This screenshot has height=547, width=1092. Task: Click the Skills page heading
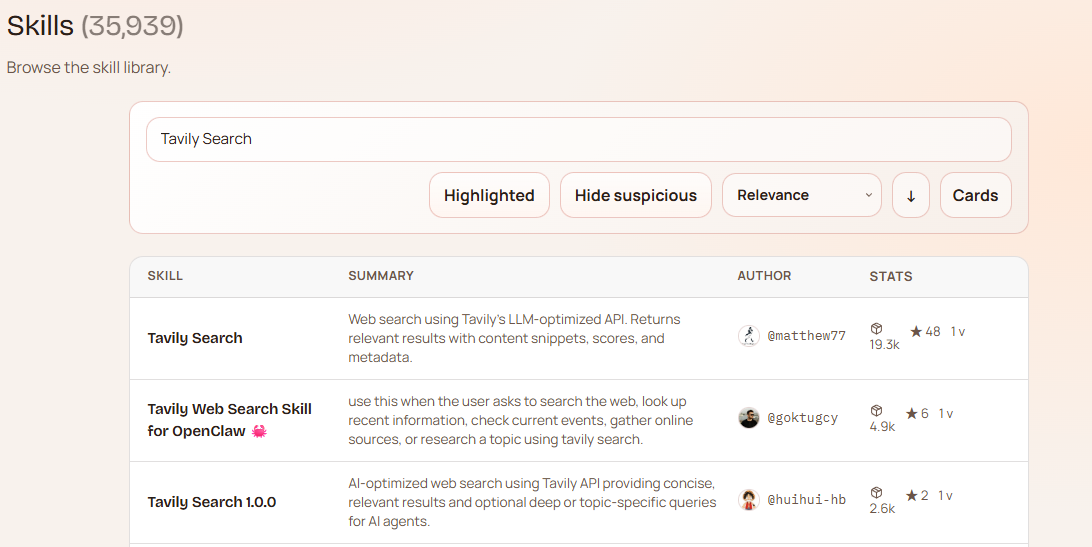[95, 26]
